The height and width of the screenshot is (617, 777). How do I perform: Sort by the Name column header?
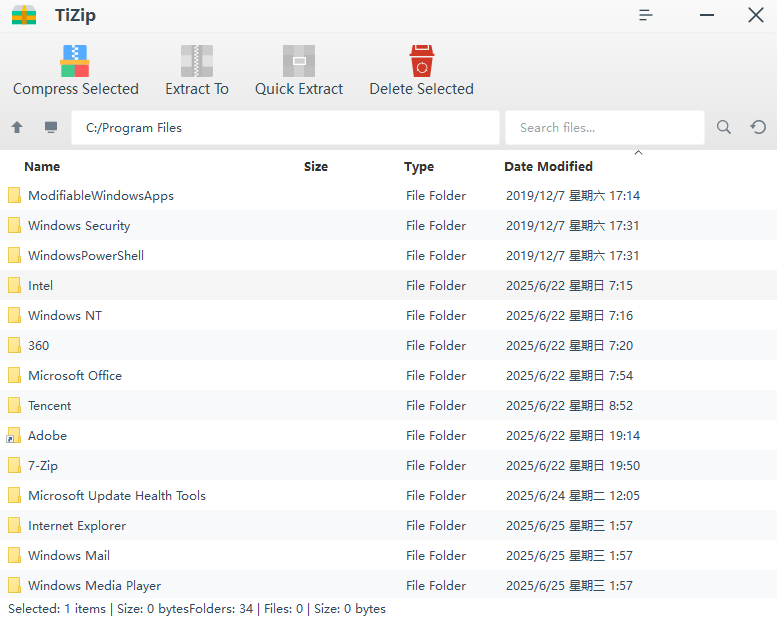[42, 167]
